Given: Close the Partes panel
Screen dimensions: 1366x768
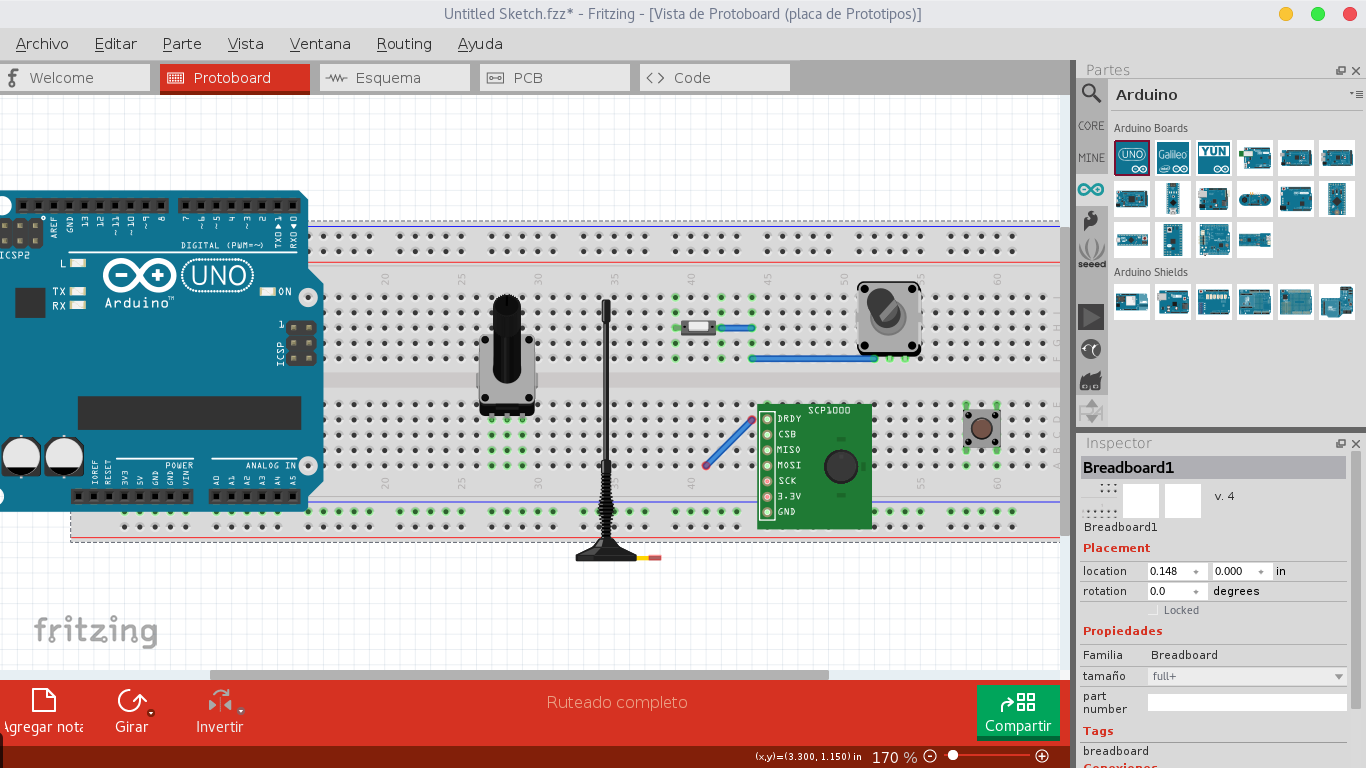Looking at the screenshot, I should click(1356, 70).
